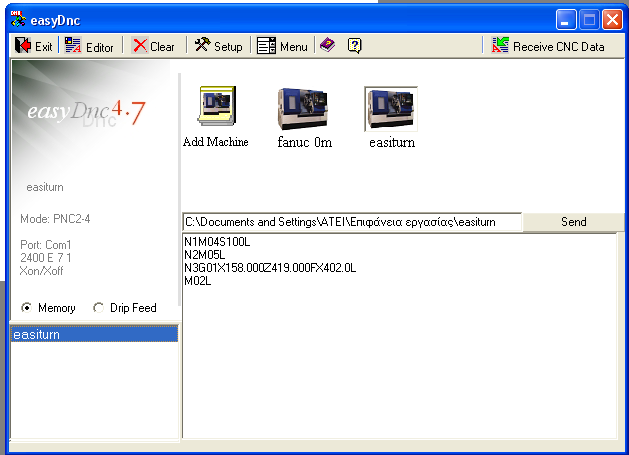Click the Exit toolbar icon
Viewport: 629px width, 455px height.
pyautogui.click(x=23, y=45)
